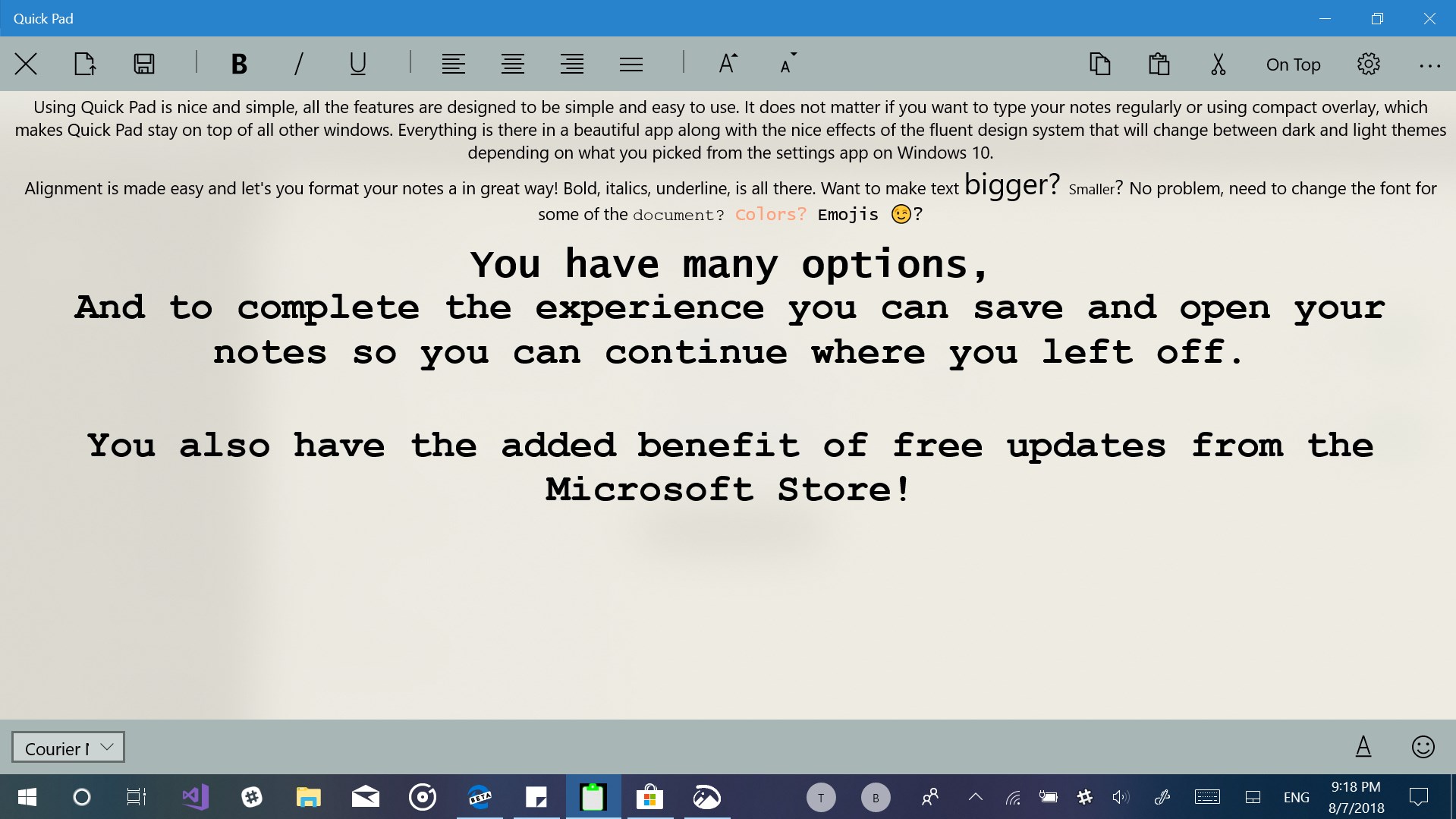Click the "Microsoft Store!" text line
The width and height of the screenshot is (1456, 819).
point(728,490)
